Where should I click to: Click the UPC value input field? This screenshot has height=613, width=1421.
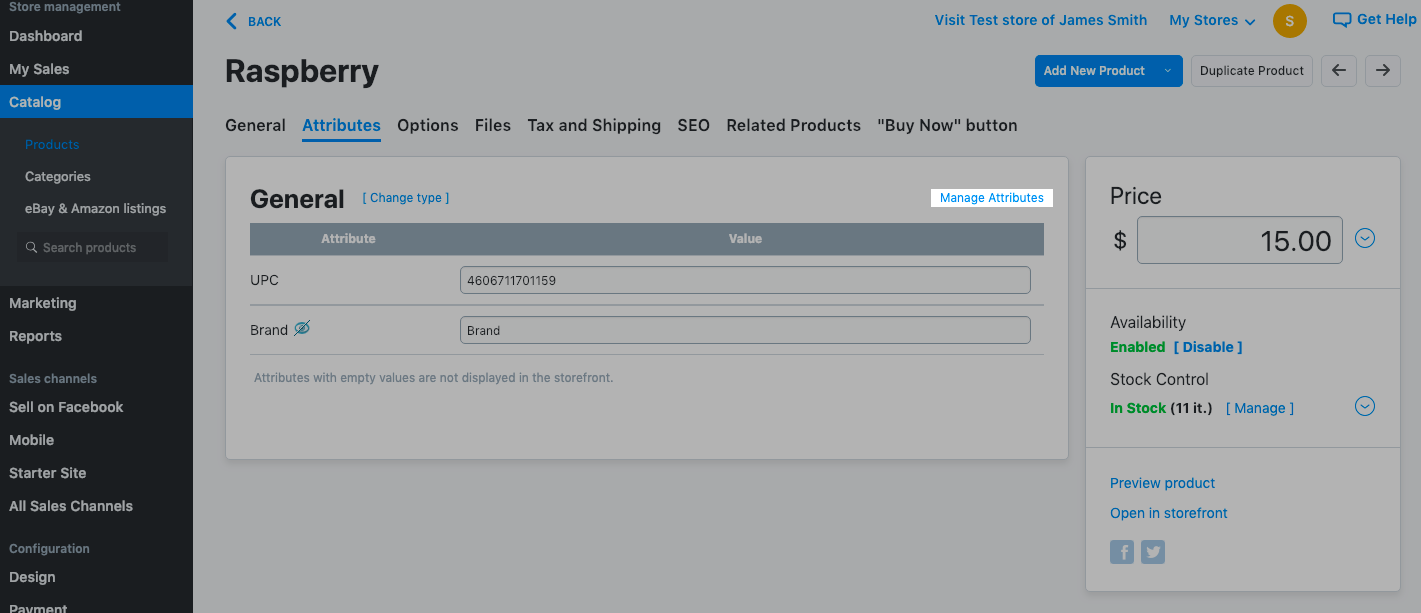click(744, 280)
